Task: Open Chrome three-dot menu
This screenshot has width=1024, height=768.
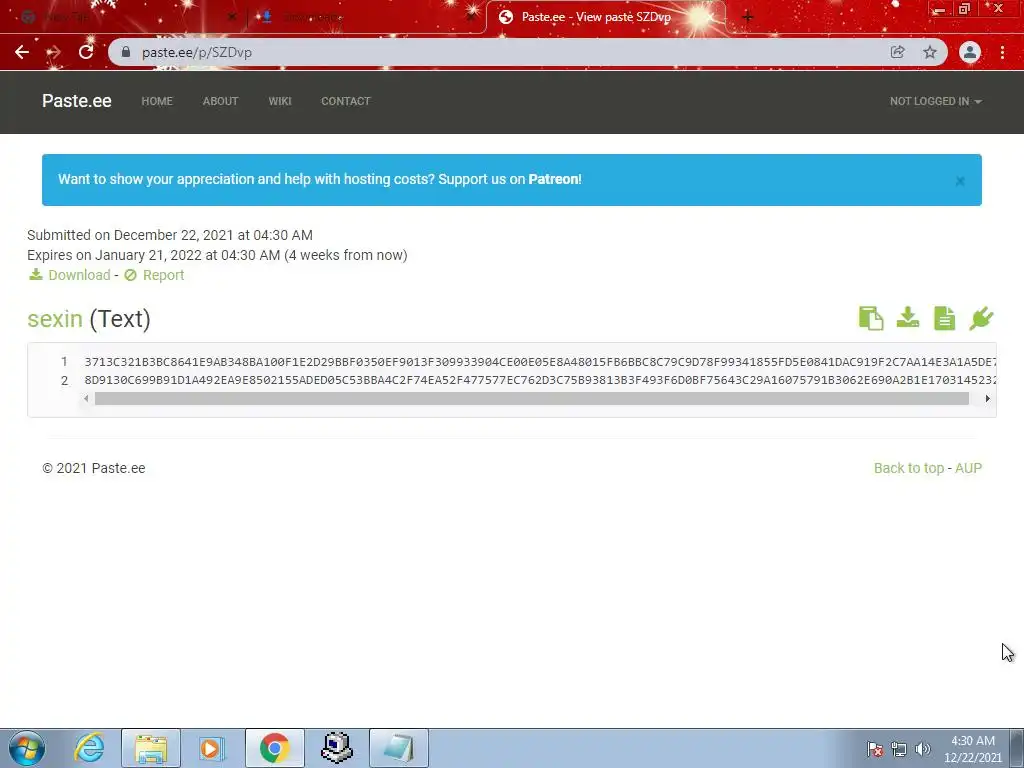Action: 1002,52
